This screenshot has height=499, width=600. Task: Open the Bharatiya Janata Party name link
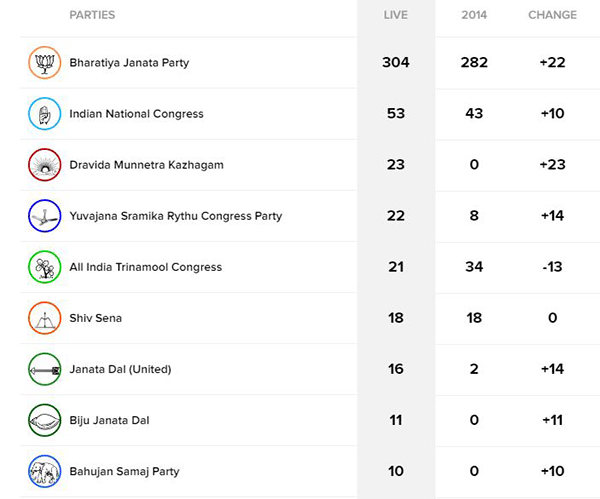pos(129,63)
